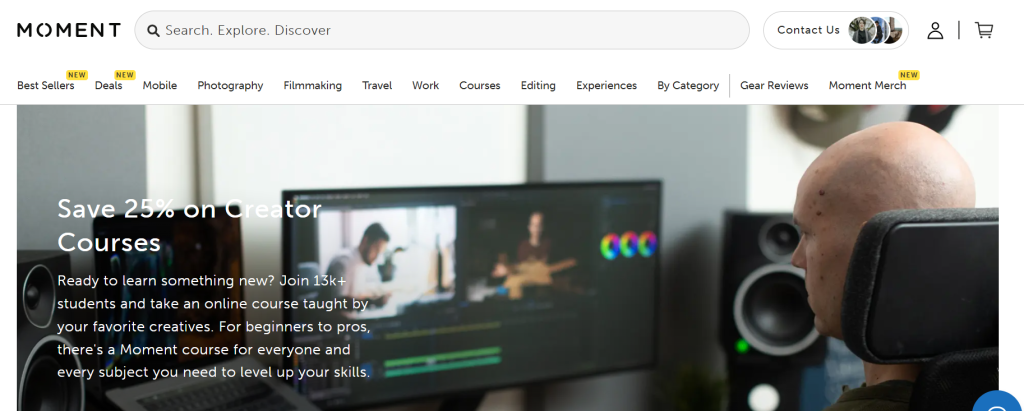Click the search magnifier icon

tap(153, 31)
